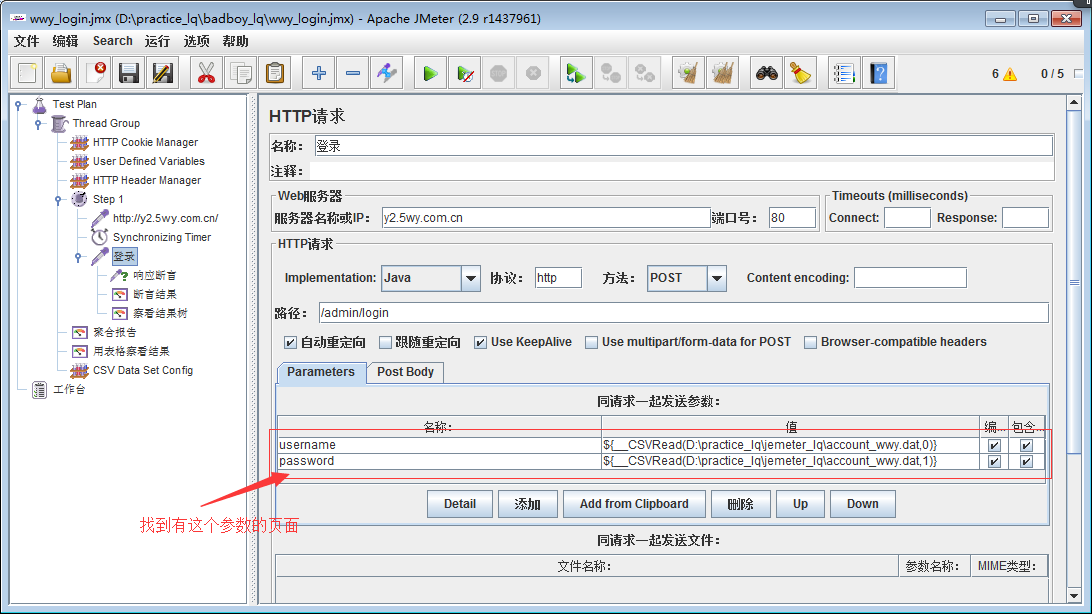Collapse the 登录 sampler tree node
The height and width of the screenshot is (614, 1092).
(x=78, y=257)
